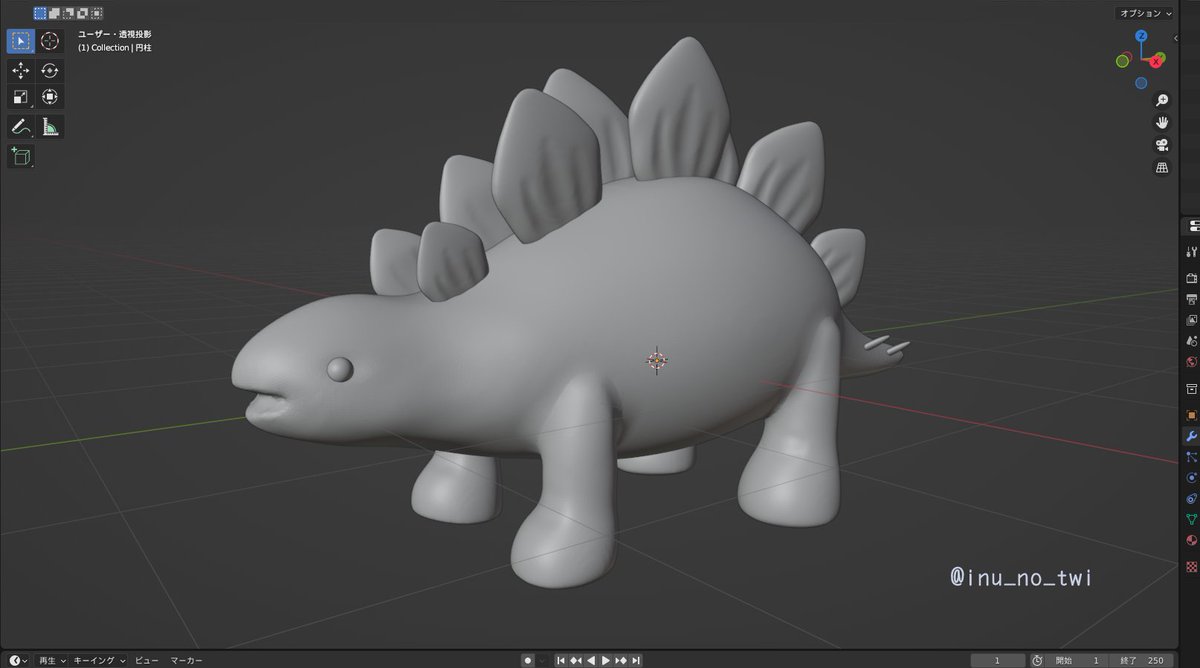Select the Scale tool
The image size is (1200, 668).
pos(21,97)
